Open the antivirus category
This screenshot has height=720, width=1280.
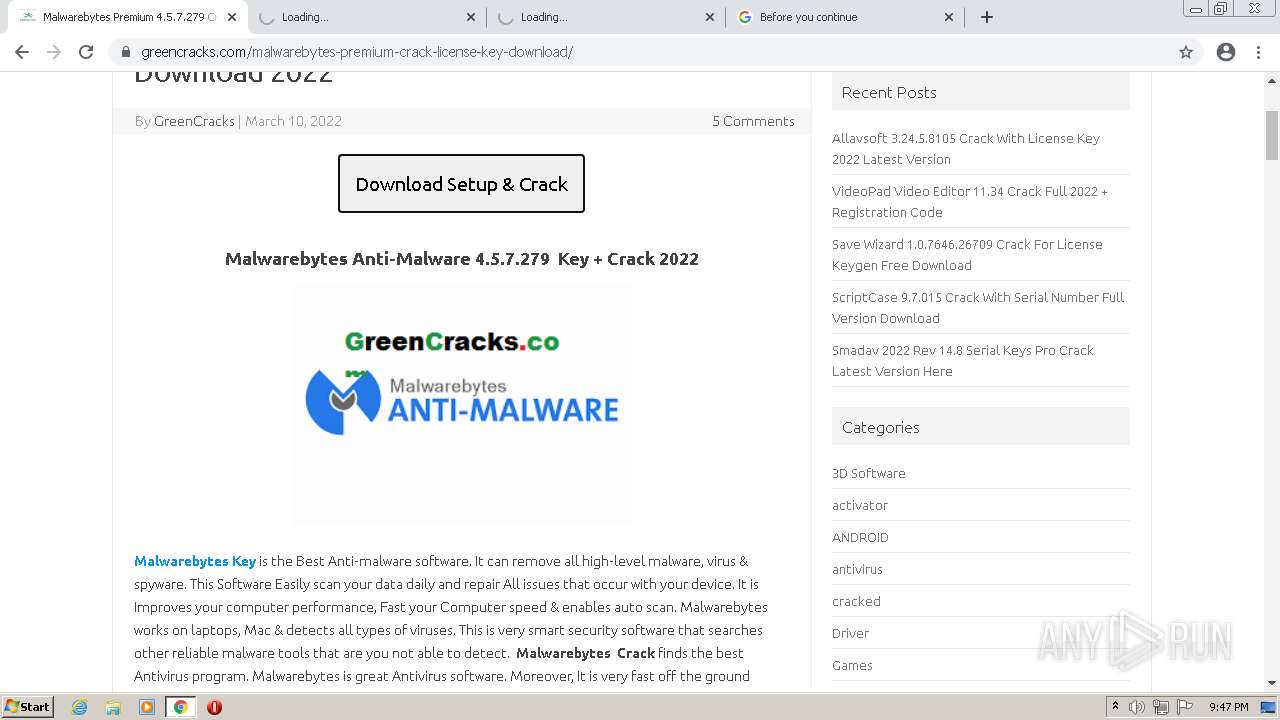point(857,569)
